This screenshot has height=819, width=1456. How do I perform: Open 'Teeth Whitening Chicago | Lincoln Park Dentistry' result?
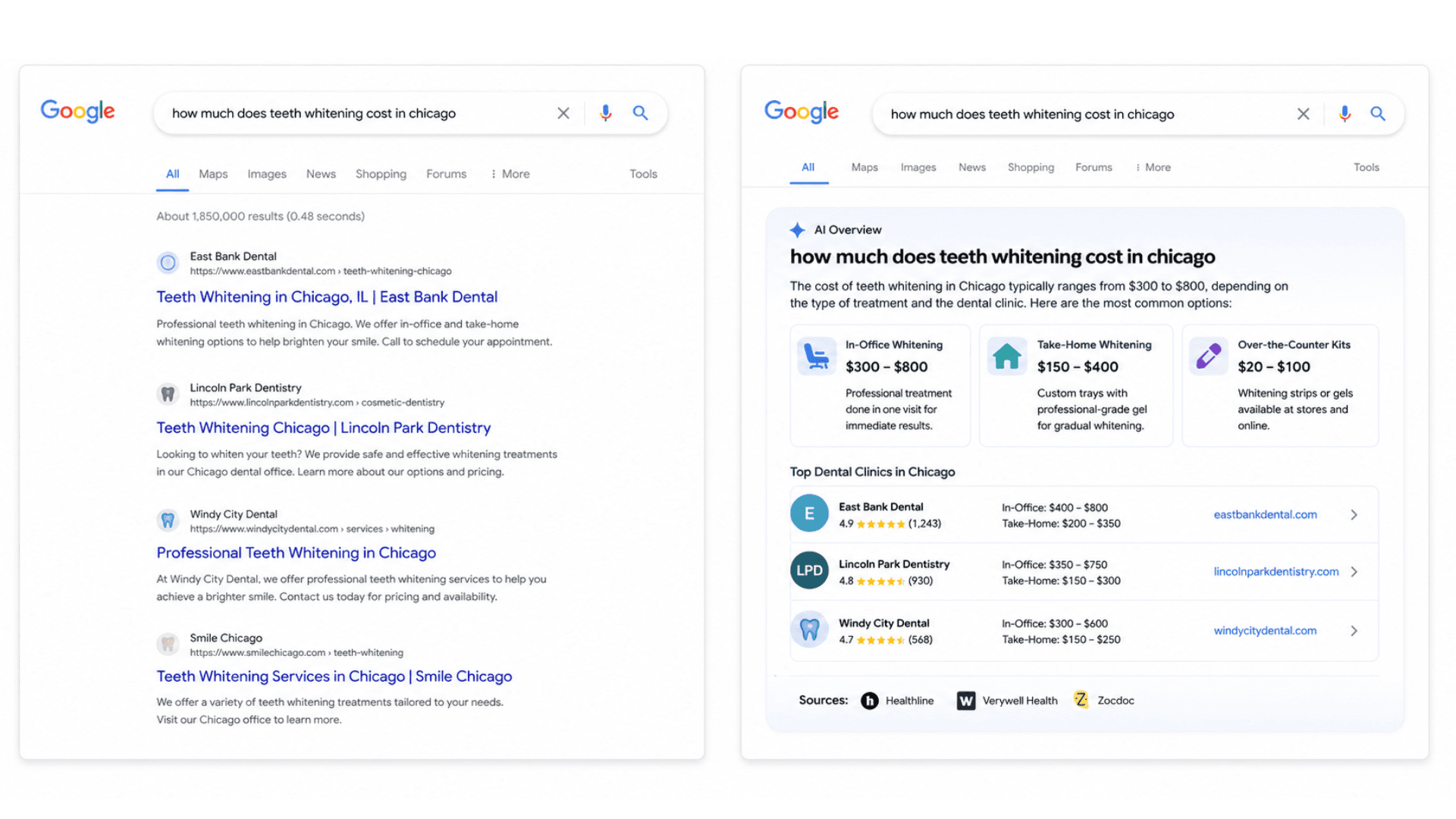coord(324,428)
